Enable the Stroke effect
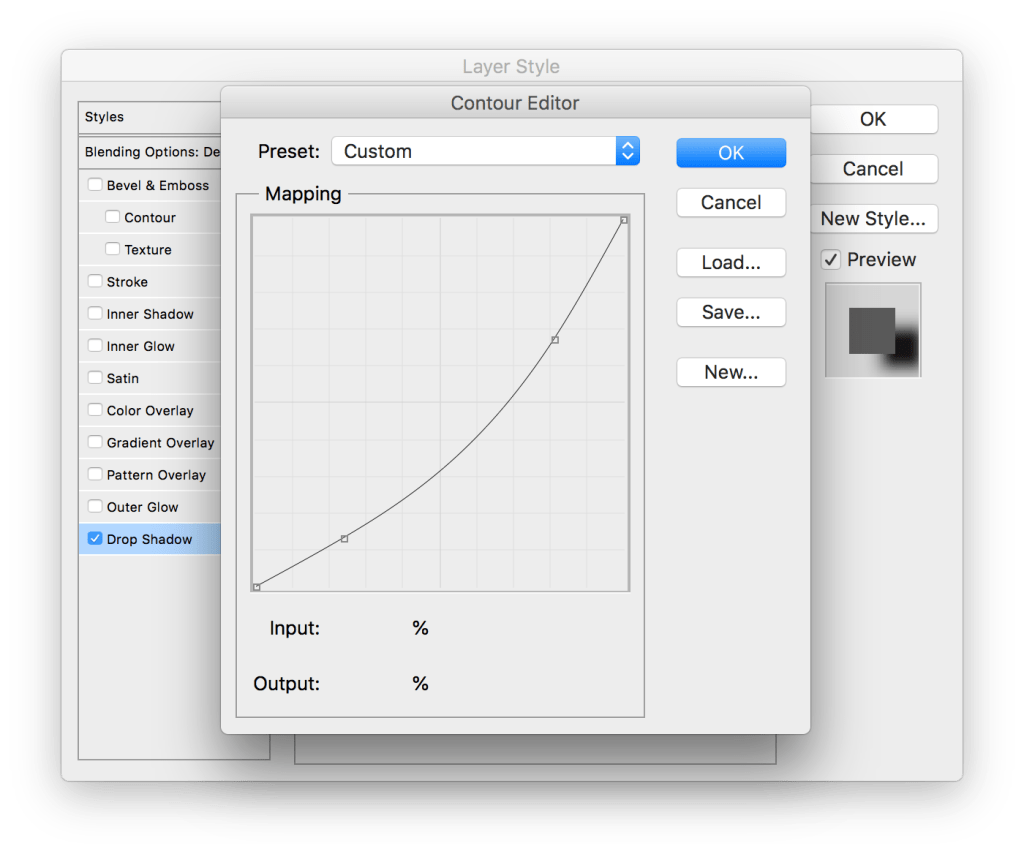Image resolution: width=1024 pixels, height=854 pixels. (x=95, y=282)
